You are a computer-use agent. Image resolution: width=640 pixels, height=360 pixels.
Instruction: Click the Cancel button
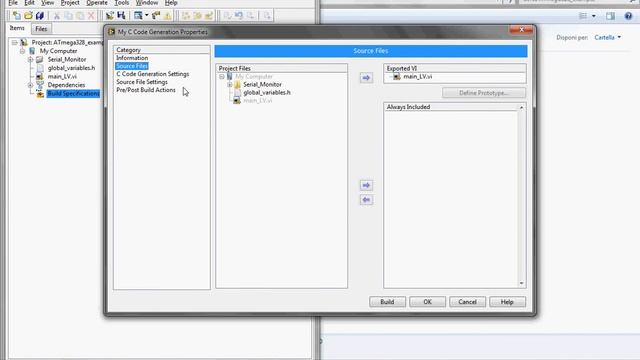click(x=467, y=302)
